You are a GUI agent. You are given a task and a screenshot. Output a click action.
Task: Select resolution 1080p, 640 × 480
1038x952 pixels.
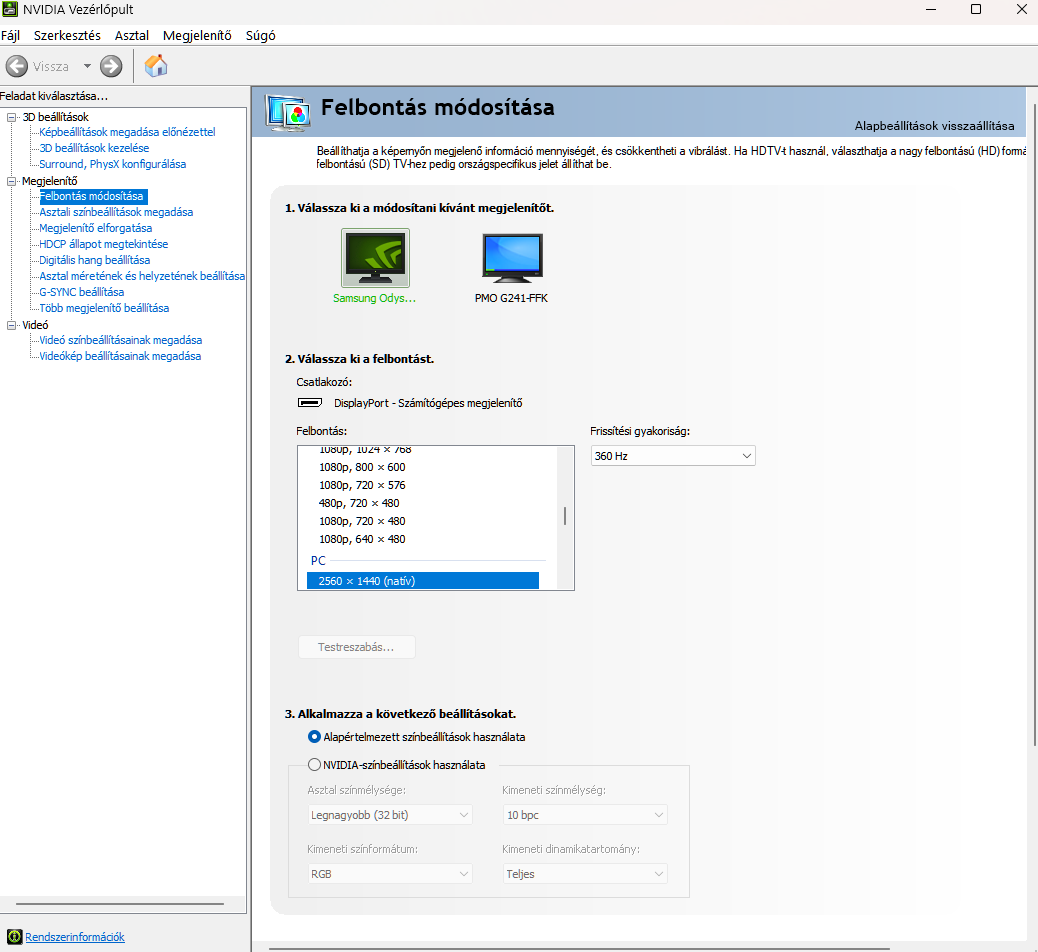coord(362,540)
